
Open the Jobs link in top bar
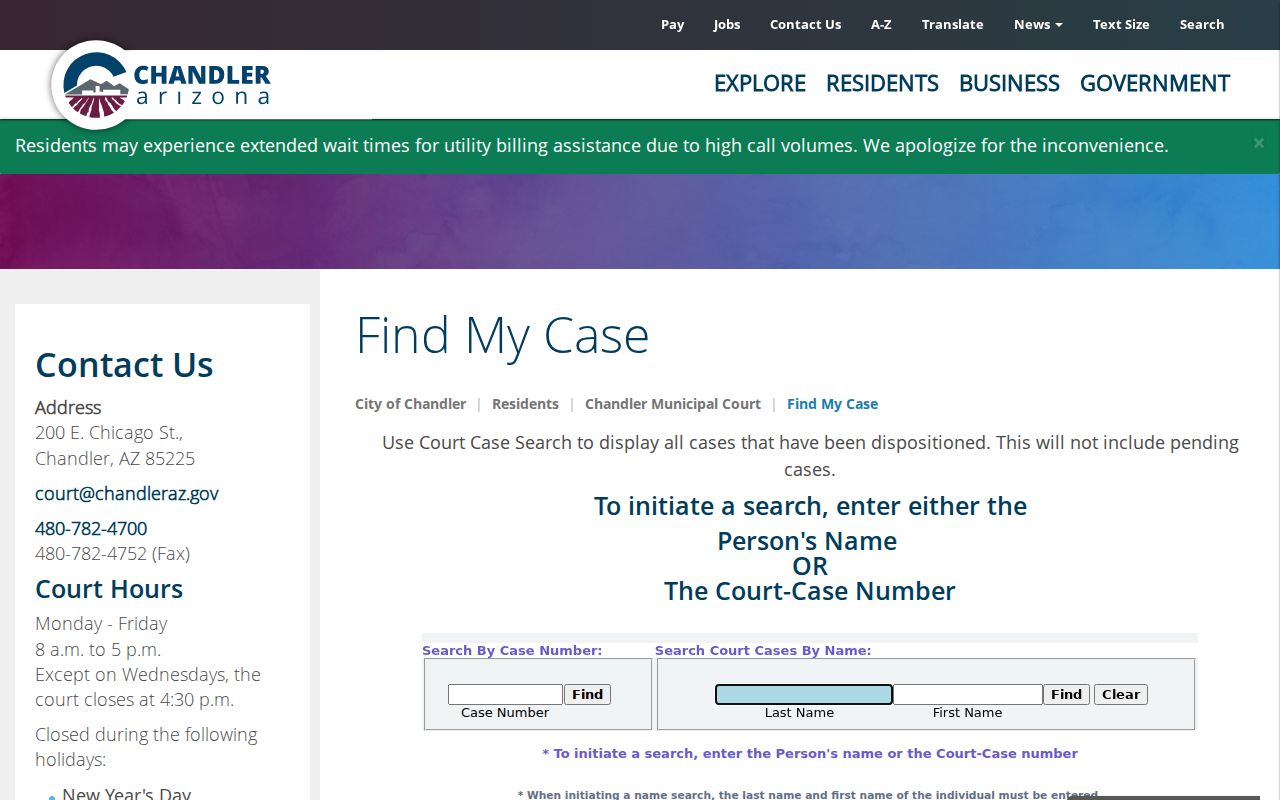727,25
